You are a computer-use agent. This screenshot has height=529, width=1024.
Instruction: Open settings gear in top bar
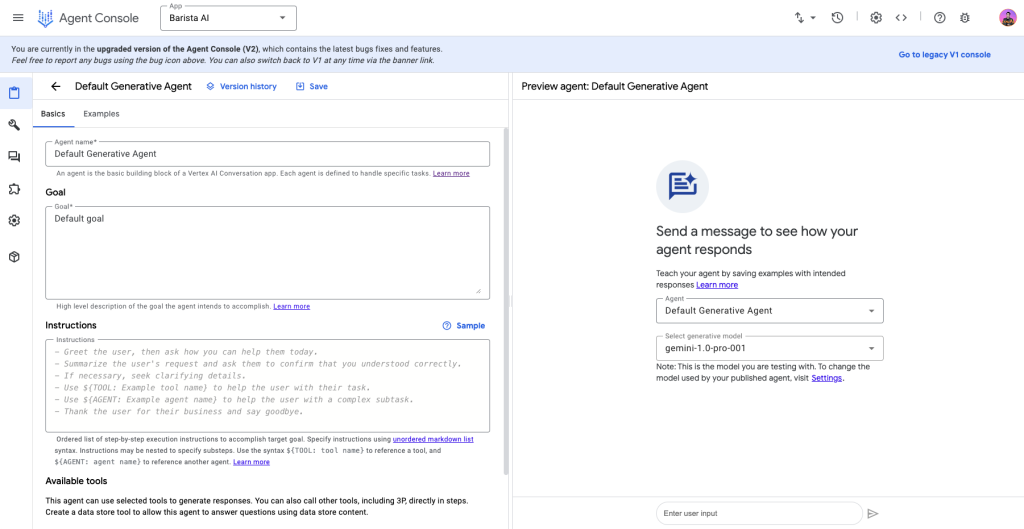pos(876,18)
